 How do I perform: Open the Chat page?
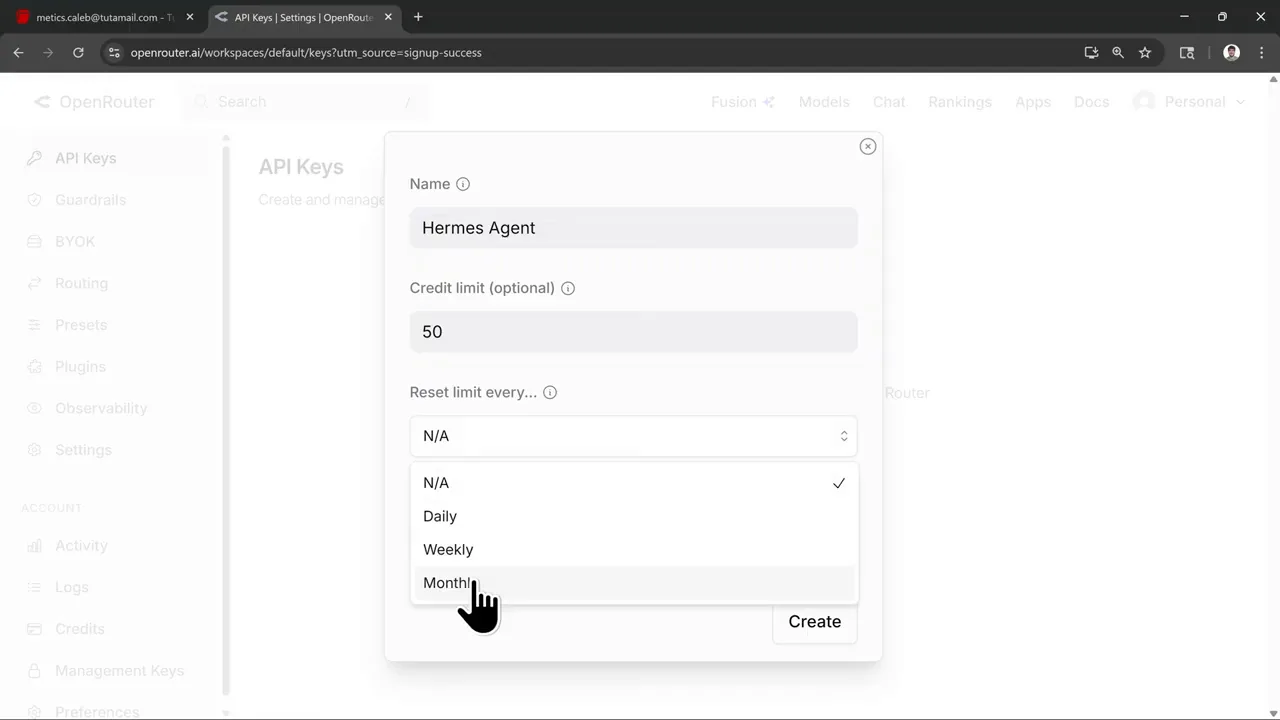click(889, 102)
